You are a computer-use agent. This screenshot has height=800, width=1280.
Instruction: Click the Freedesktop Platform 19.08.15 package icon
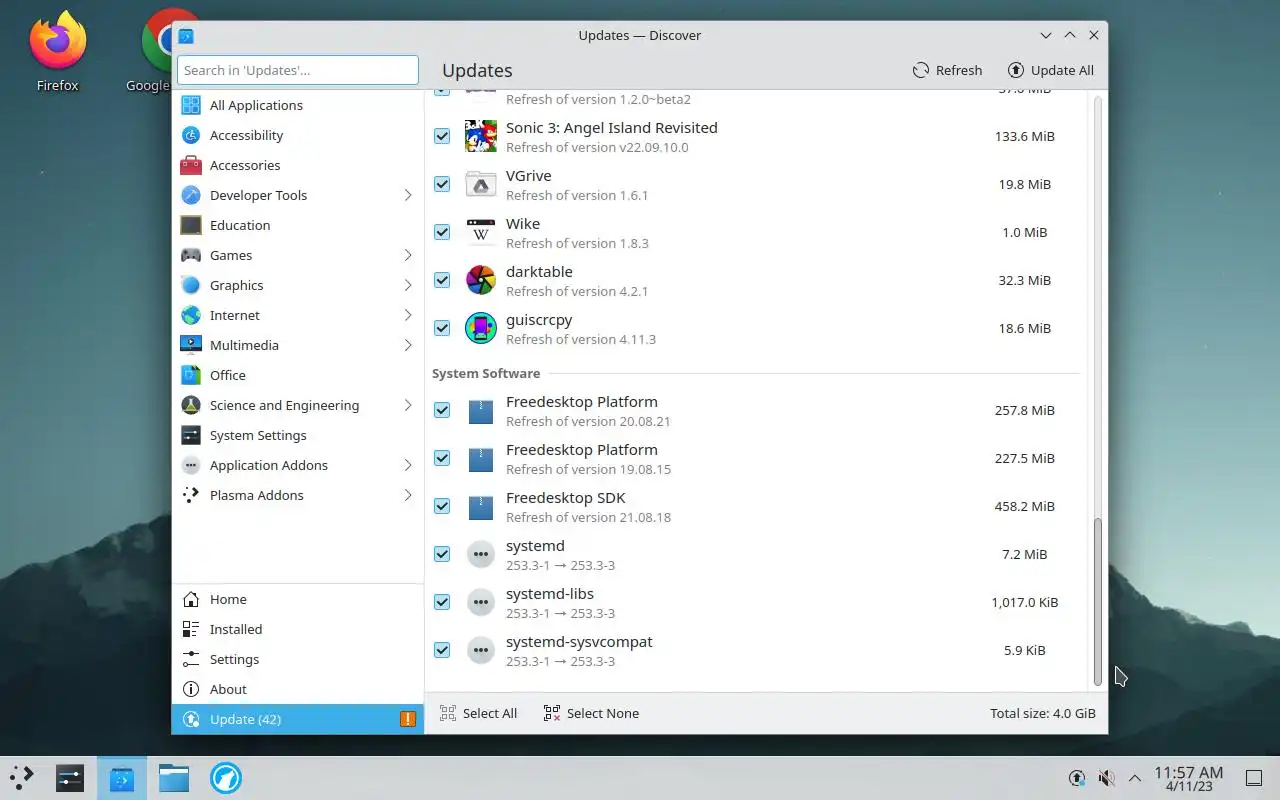click(x=481, y=458)
